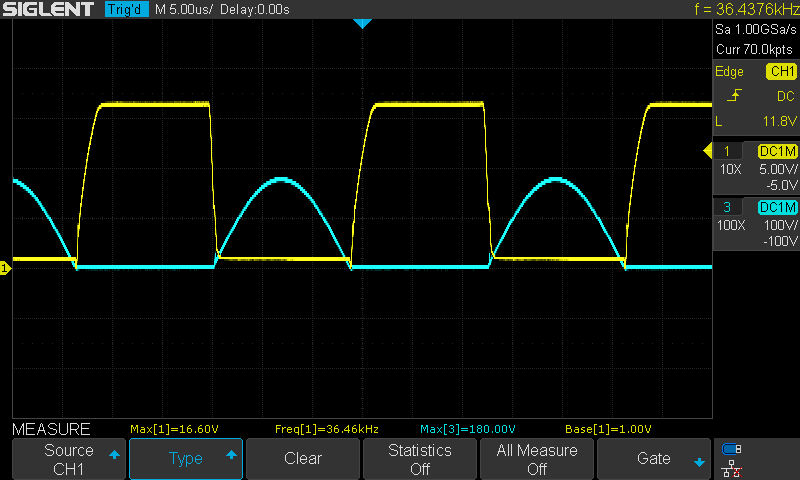Click the Base[1]=1.00V measurement
This screenshot has width=800, height=480.
click(x=608, y=429)
